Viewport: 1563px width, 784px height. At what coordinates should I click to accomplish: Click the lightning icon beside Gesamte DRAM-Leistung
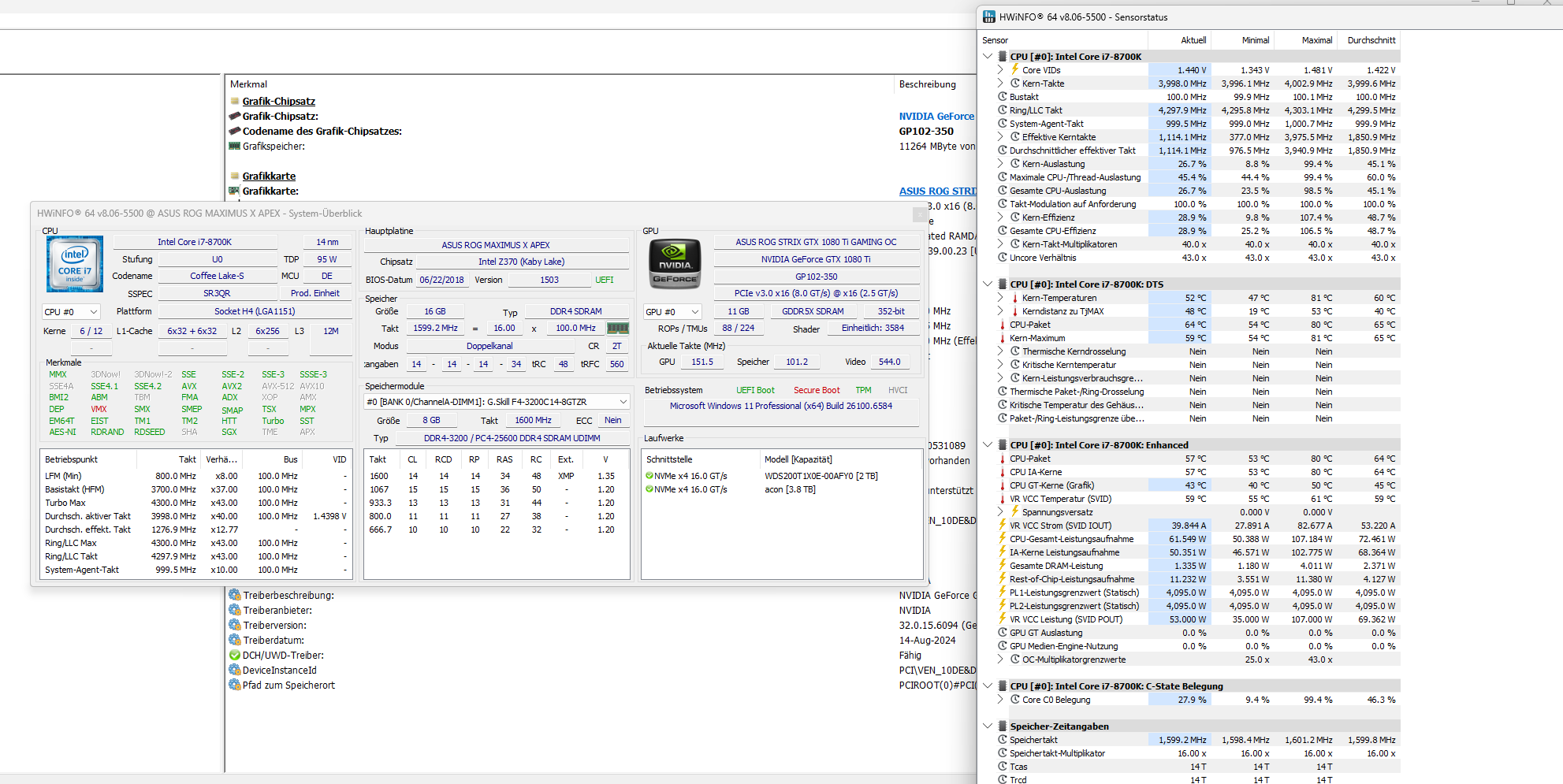pyautogui.click(x=1003, y=566)
